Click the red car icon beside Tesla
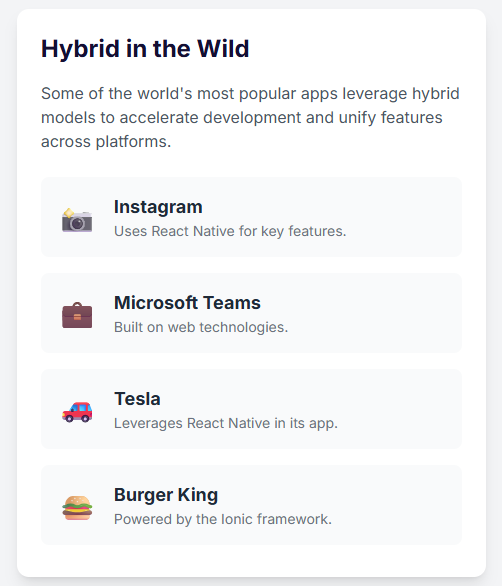 (x=77, y=412)
